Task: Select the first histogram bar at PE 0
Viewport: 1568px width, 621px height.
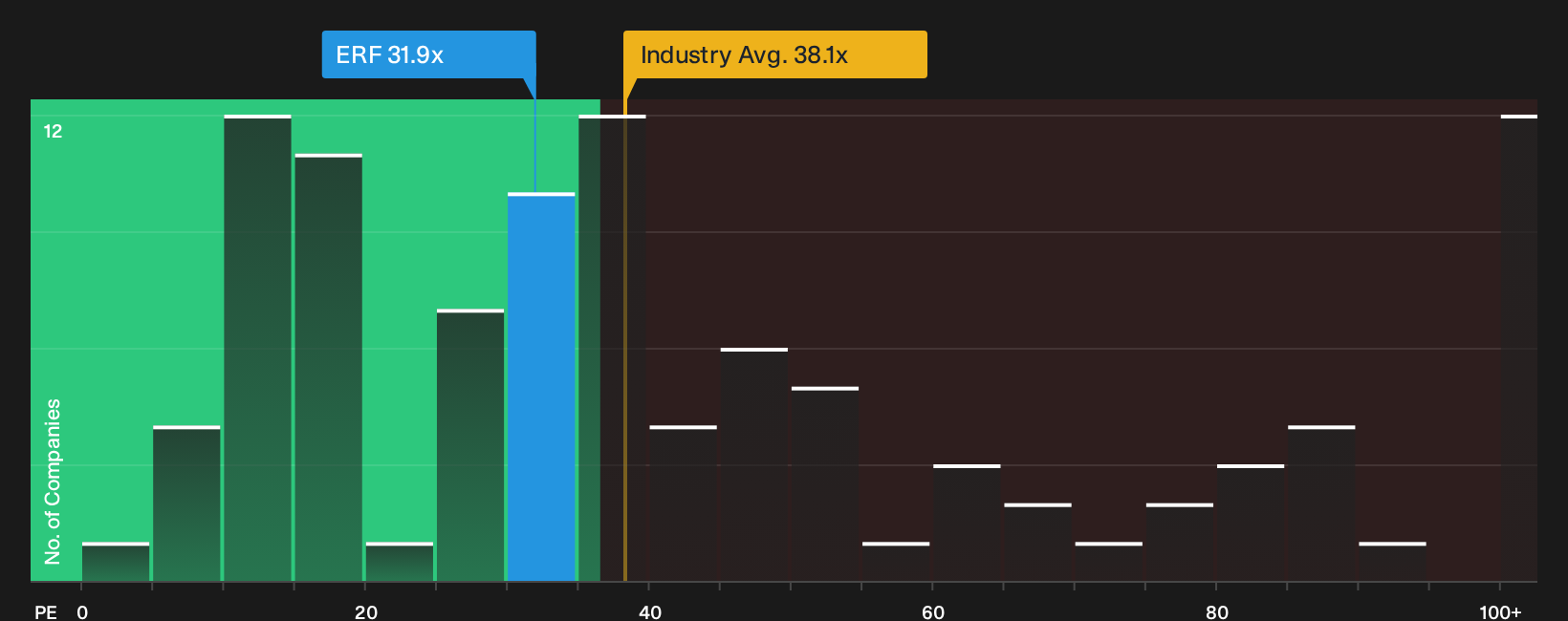Action: [116, 562]
